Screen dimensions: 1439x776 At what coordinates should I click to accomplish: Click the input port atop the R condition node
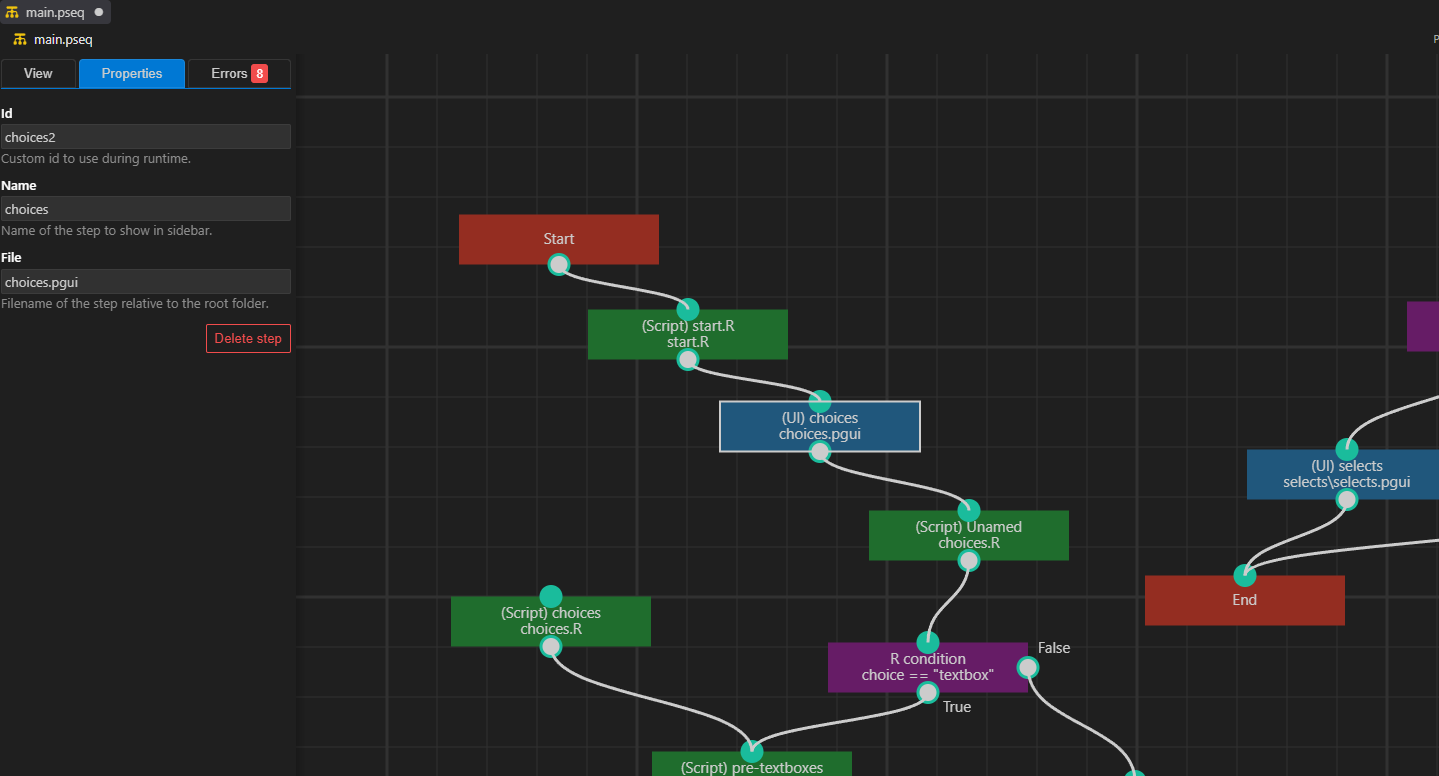point(928,642)
